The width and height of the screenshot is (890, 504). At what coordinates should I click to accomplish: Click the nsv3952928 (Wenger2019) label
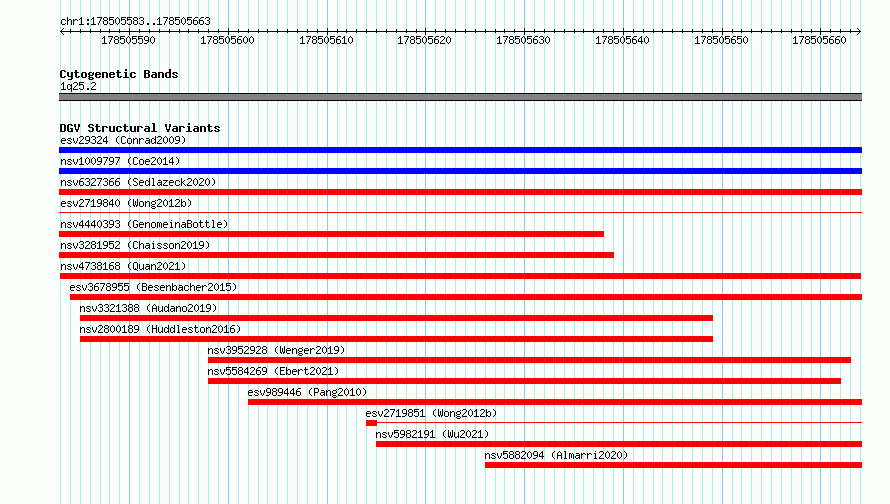tap(276, 350)
